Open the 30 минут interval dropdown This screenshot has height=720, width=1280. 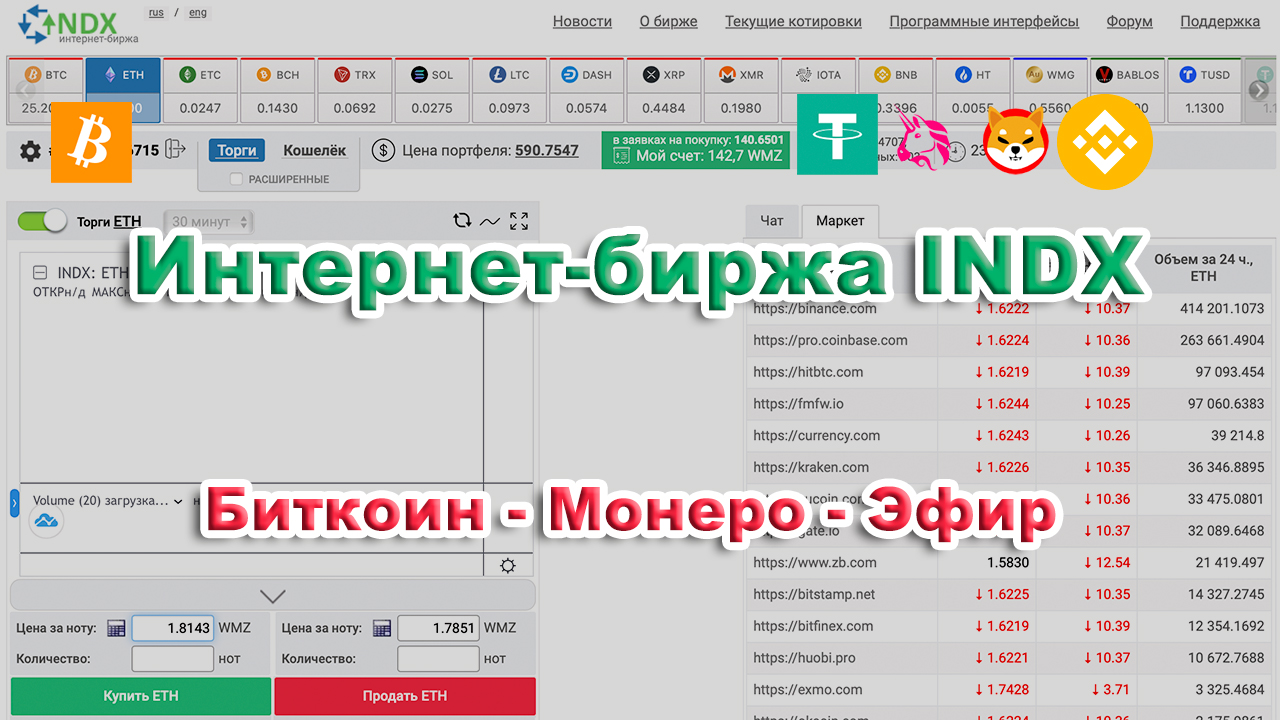[209, 222]
